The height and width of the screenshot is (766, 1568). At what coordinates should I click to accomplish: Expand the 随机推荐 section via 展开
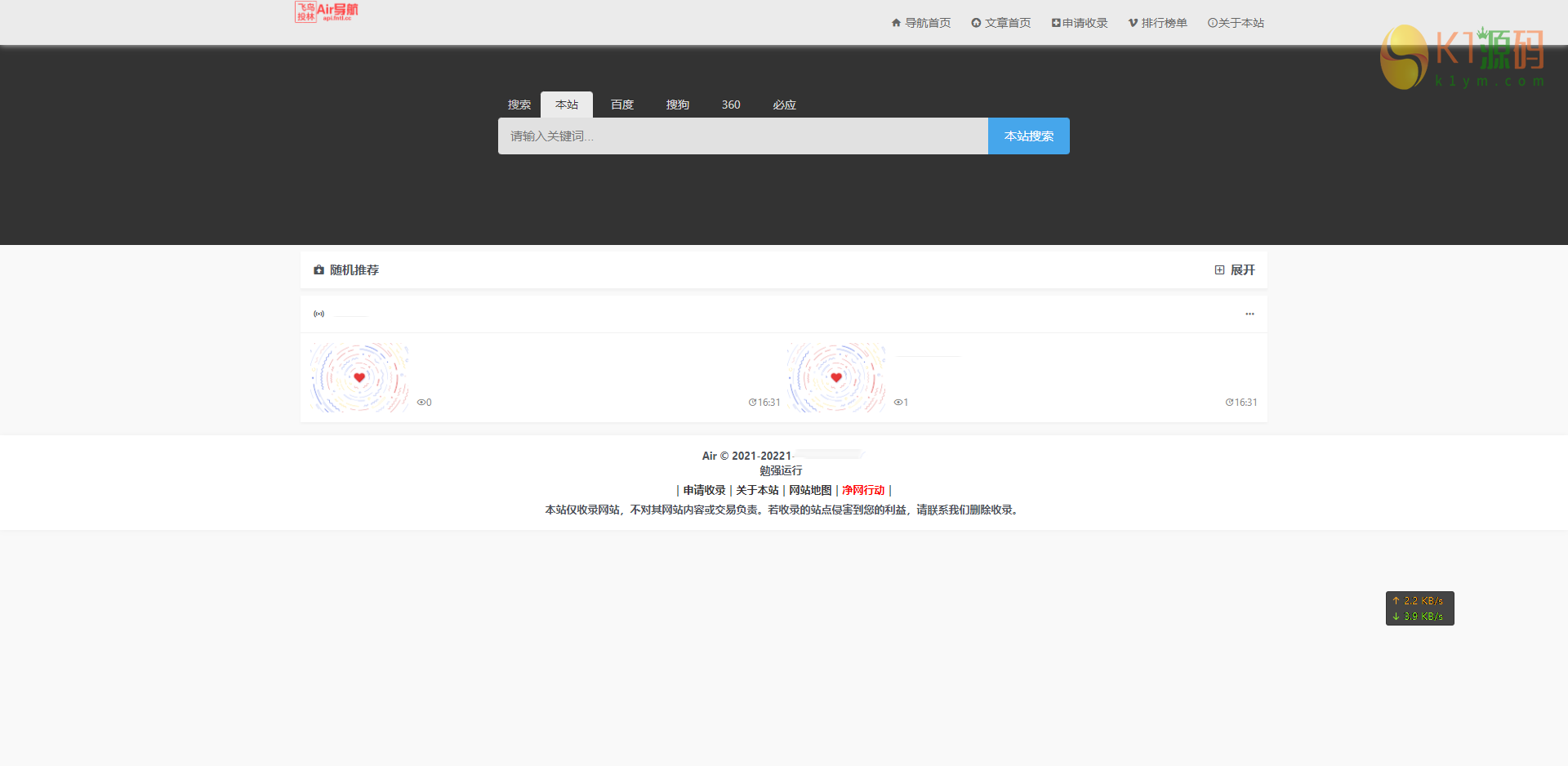pyautogui.click(x=1242, y=269)
